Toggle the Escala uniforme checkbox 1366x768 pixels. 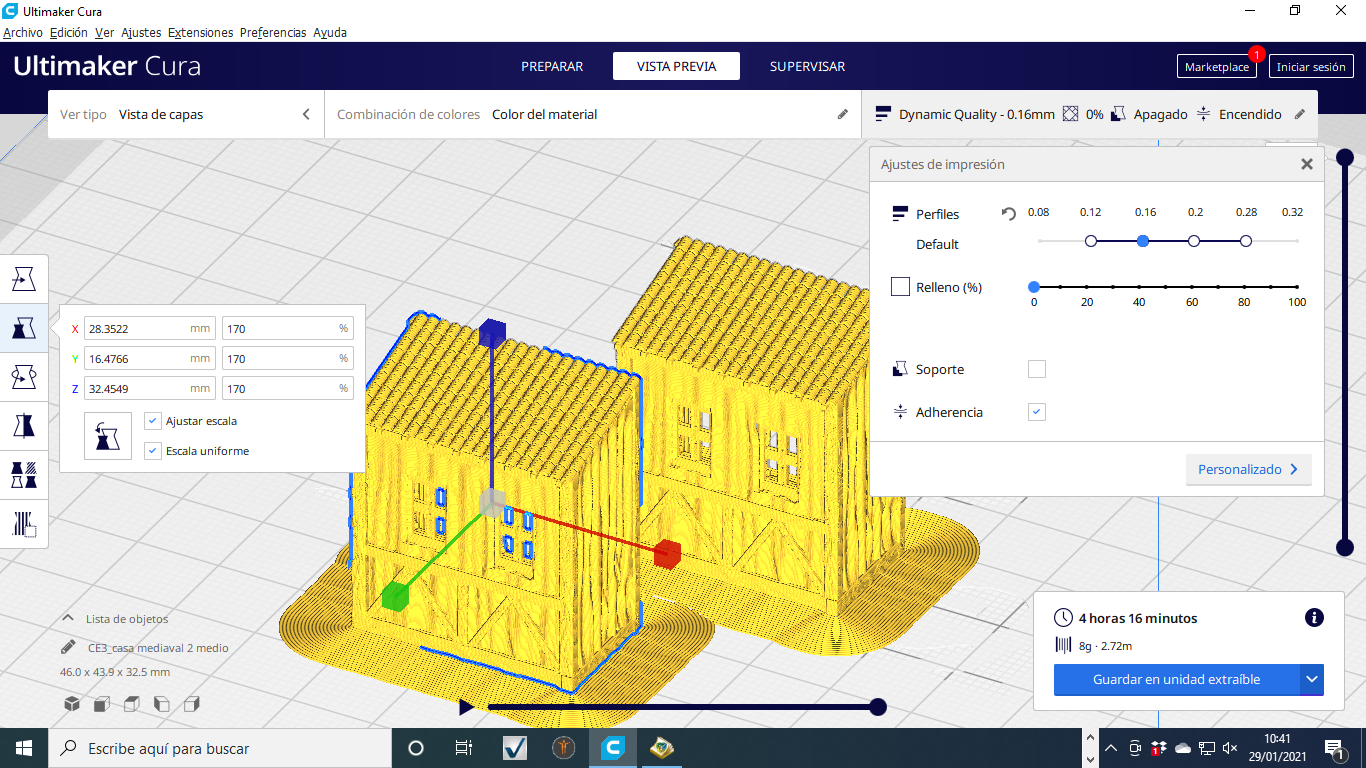tap(152, 451)
